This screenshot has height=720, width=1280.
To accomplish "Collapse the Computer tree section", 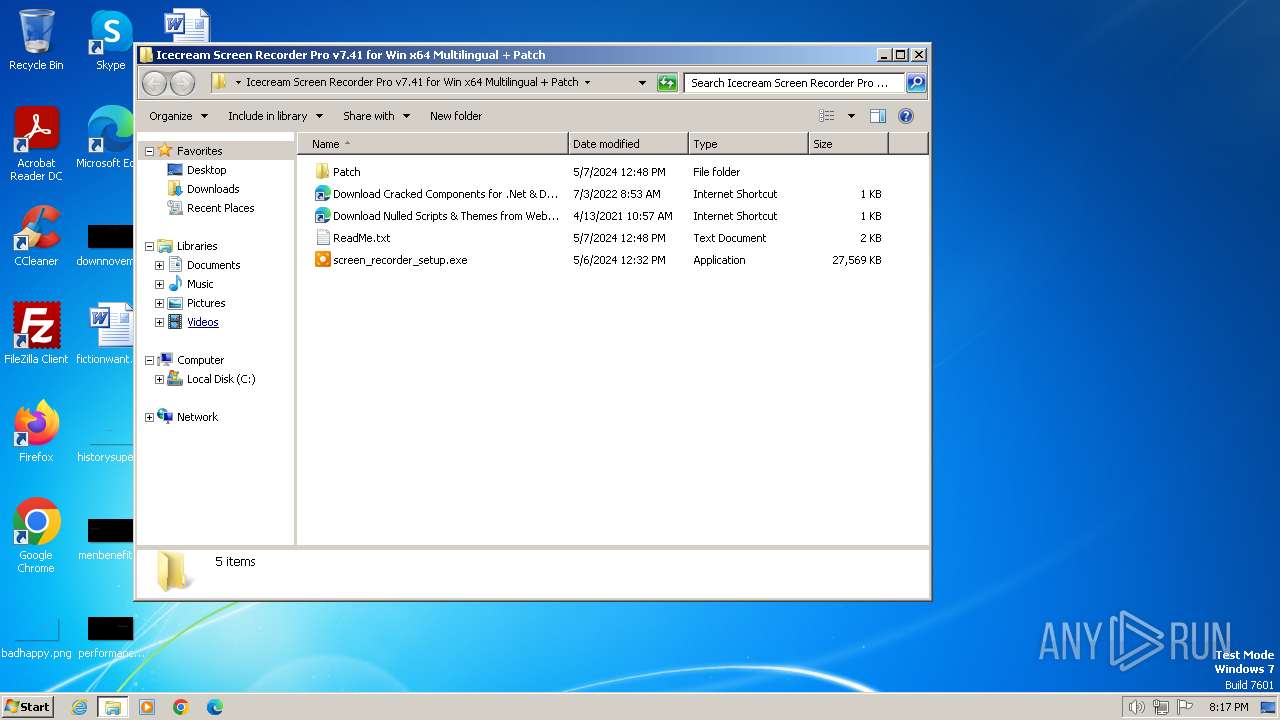I will [x=150, y=360].
